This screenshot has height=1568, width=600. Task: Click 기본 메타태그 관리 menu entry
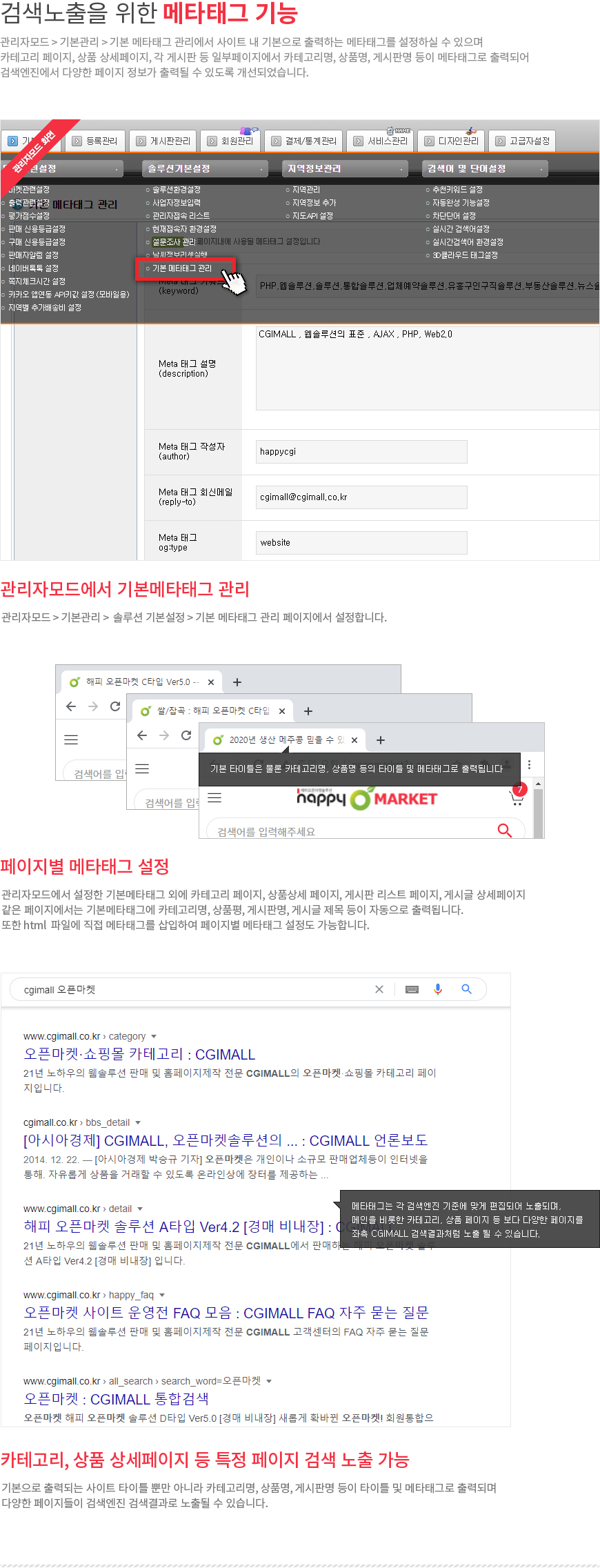click(x=182, y=268)
